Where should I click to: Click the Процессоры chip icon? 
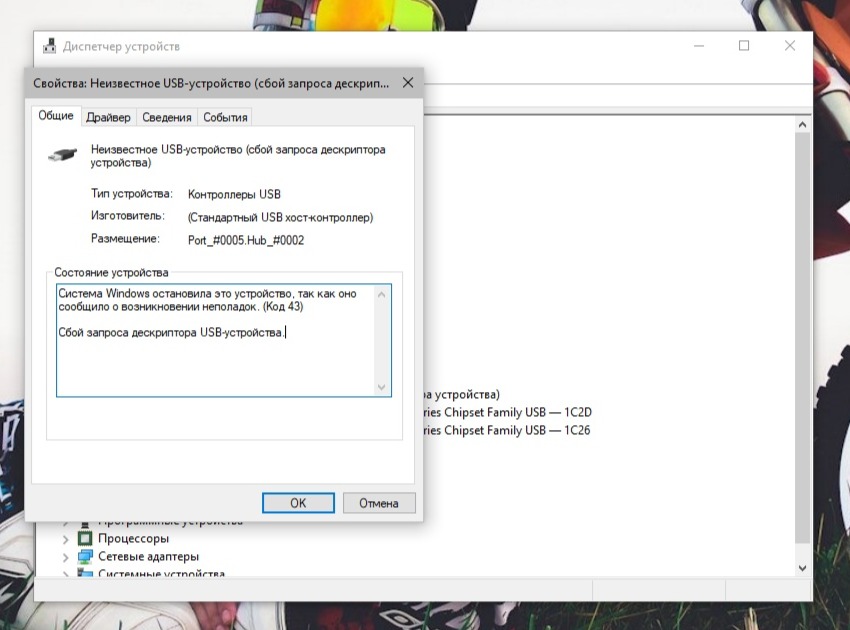click(85, 538)
